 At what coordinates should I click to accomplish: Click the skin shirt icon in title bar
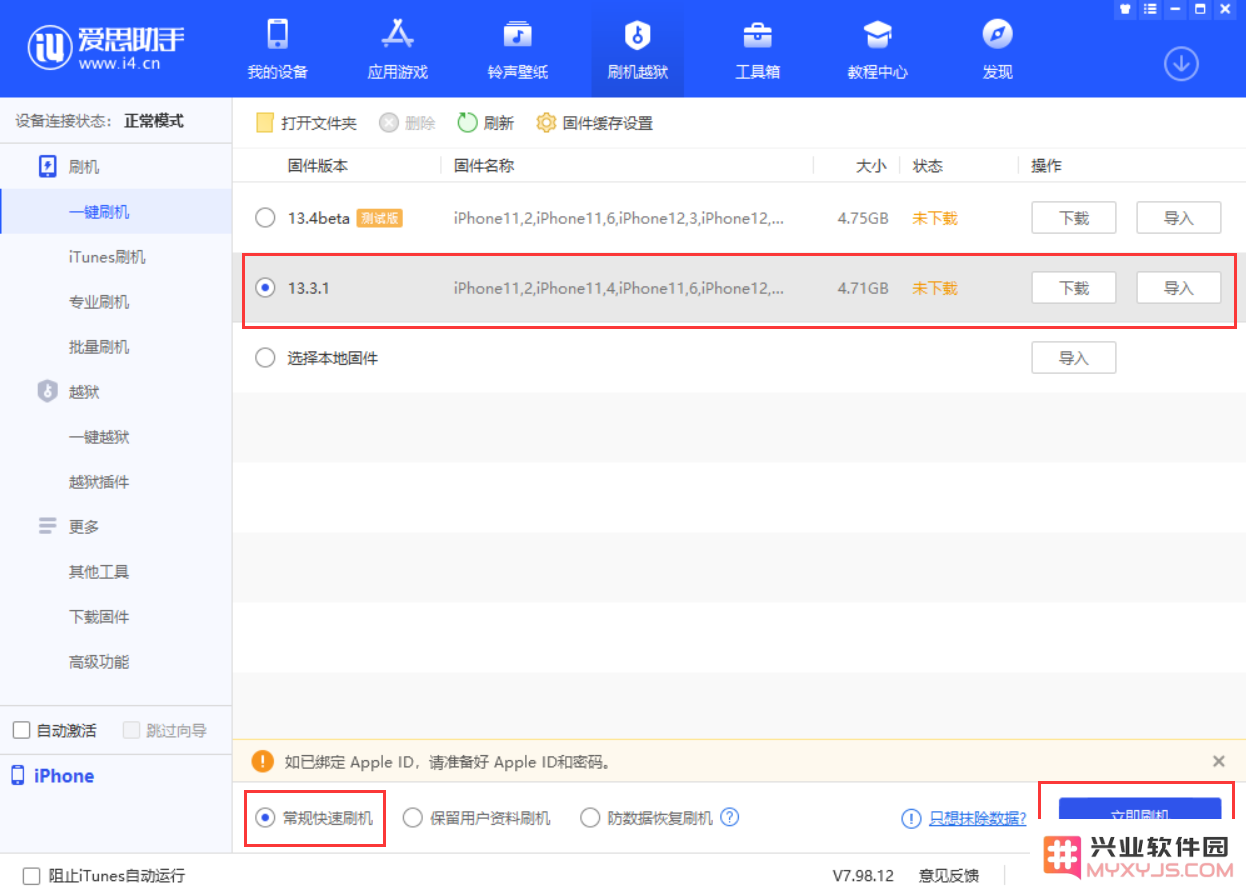click(x=1125, y=9)
